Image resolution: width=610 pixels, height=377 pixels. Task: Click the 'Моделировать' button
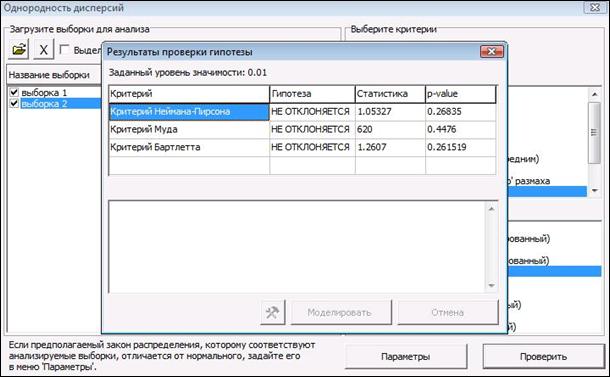pos(341,312)
